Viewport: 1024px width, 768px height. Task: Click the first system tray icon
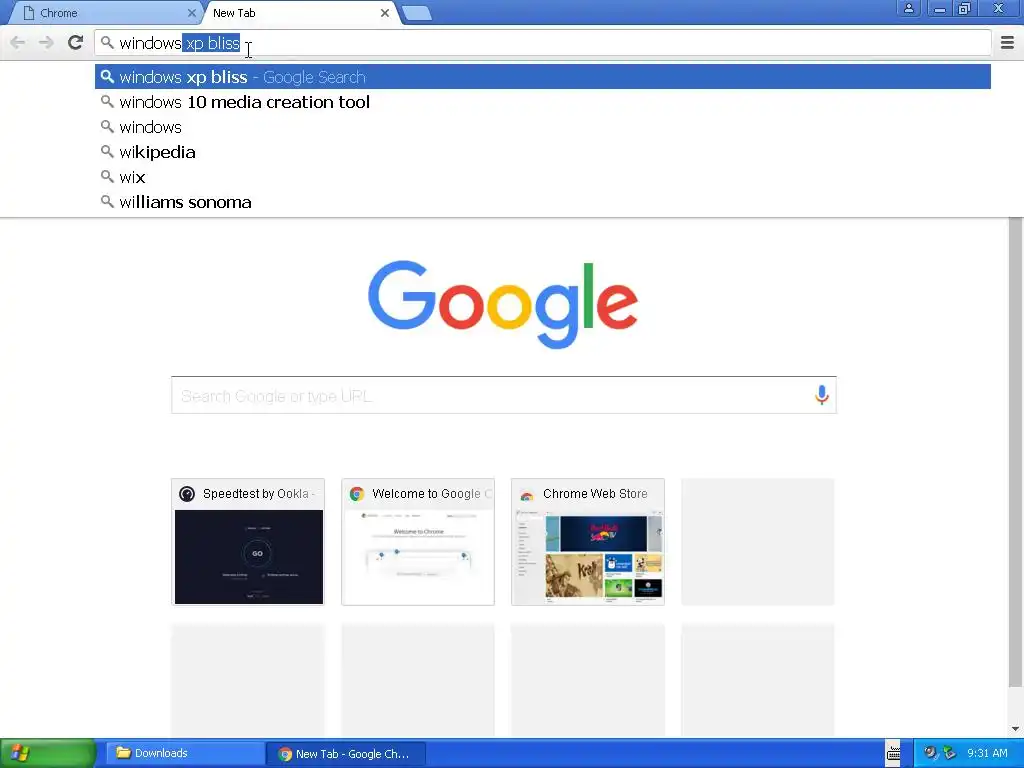click(x=931, y=753)
